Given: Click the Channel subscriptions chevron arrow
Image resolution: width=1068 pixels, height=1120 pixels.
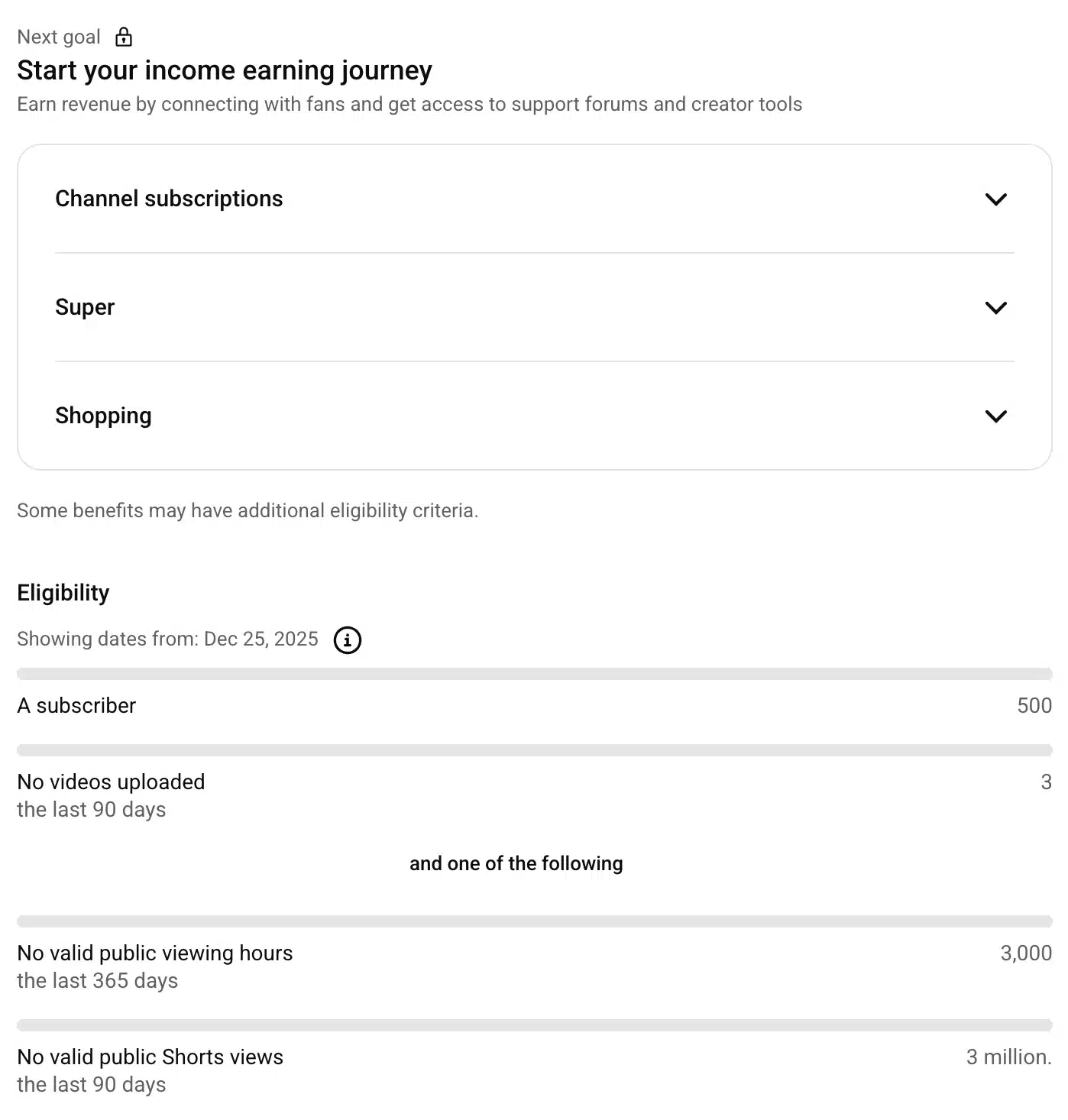Looking at the screenshot, I should coord(995,199).
